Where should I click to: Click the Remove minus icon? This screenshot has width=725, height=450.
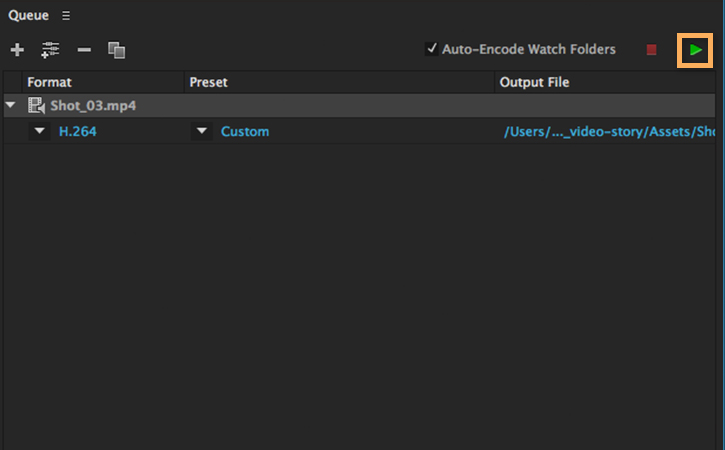coord(84,49)
